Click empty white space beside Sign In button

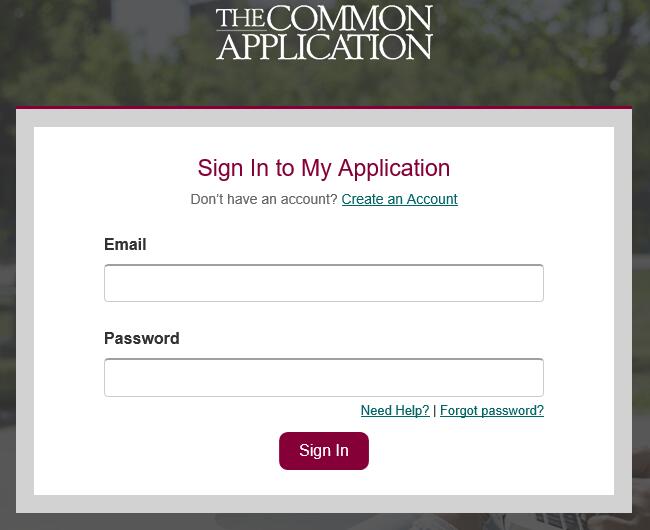[x=480, y=452]
